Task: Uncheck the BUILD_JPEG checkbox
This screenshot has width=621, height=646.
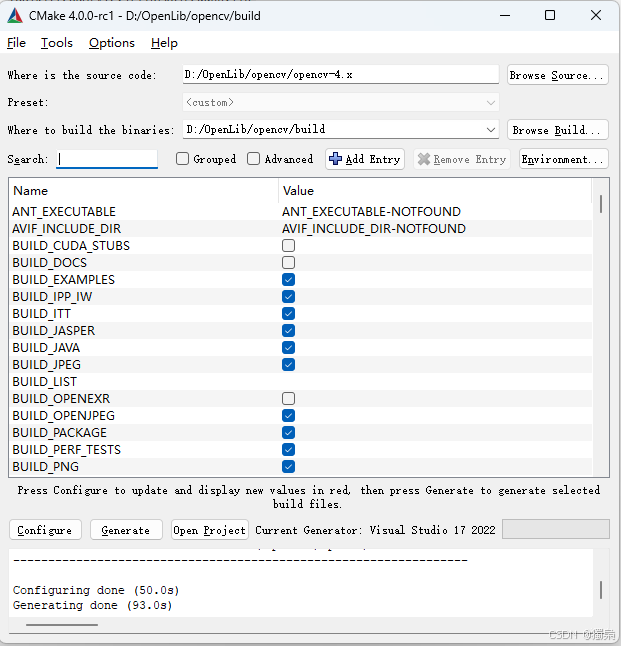Action: click(x=288, y=365)
